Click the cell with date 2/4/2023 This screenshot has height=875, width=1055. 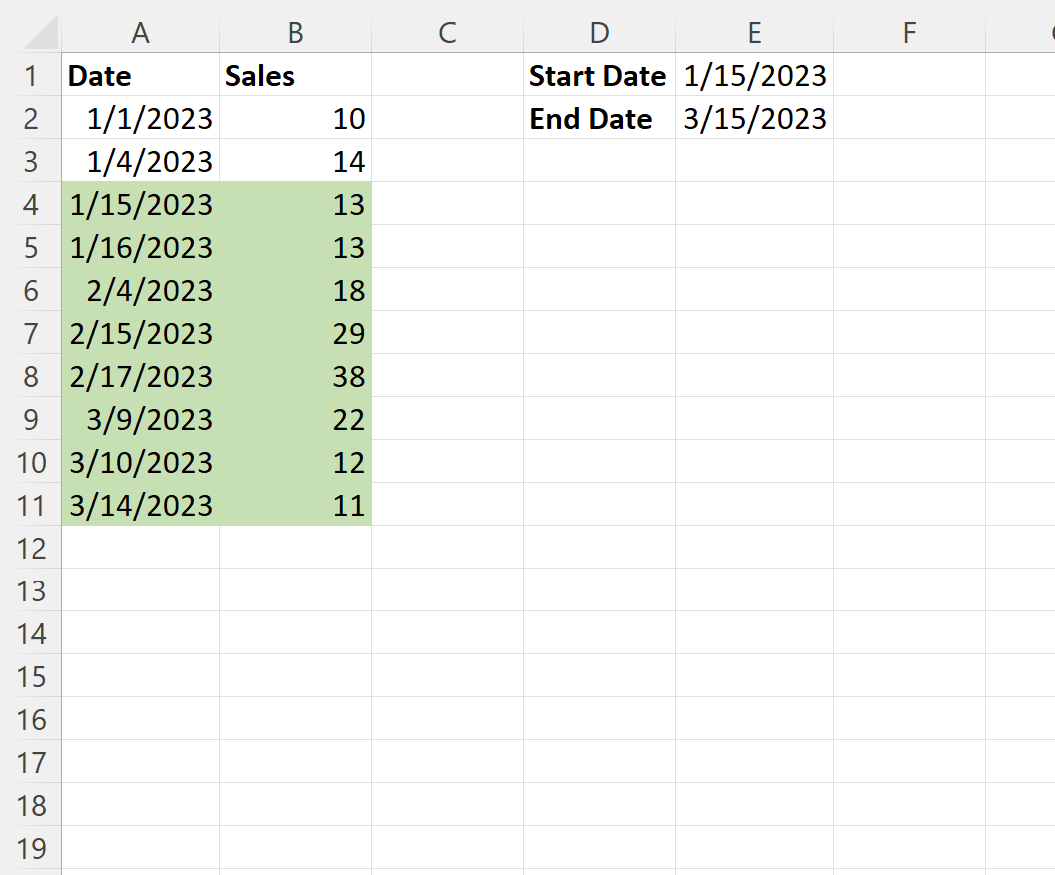pyautogui.click(x=140, y=290)
